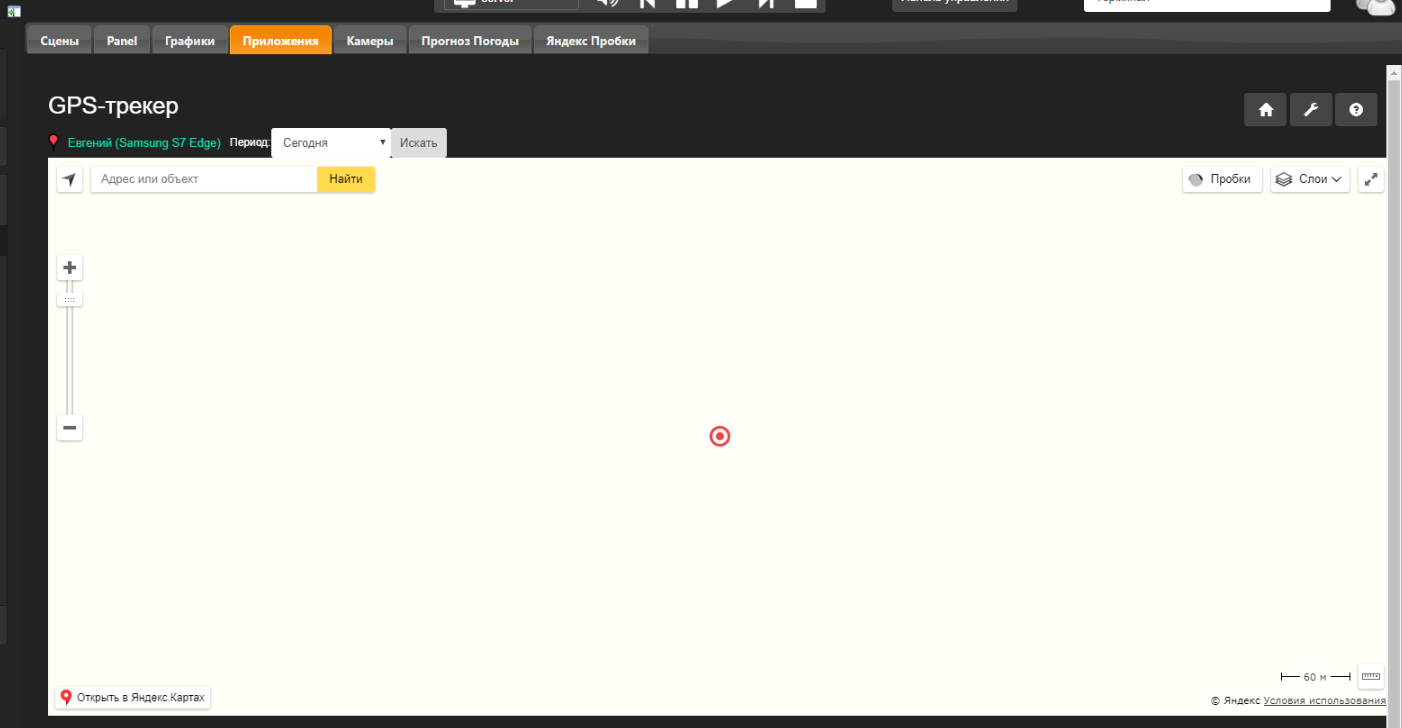Click the 60 м map scale label
The height and width of the screenshot is (728, 1402).
[1315, 677]
